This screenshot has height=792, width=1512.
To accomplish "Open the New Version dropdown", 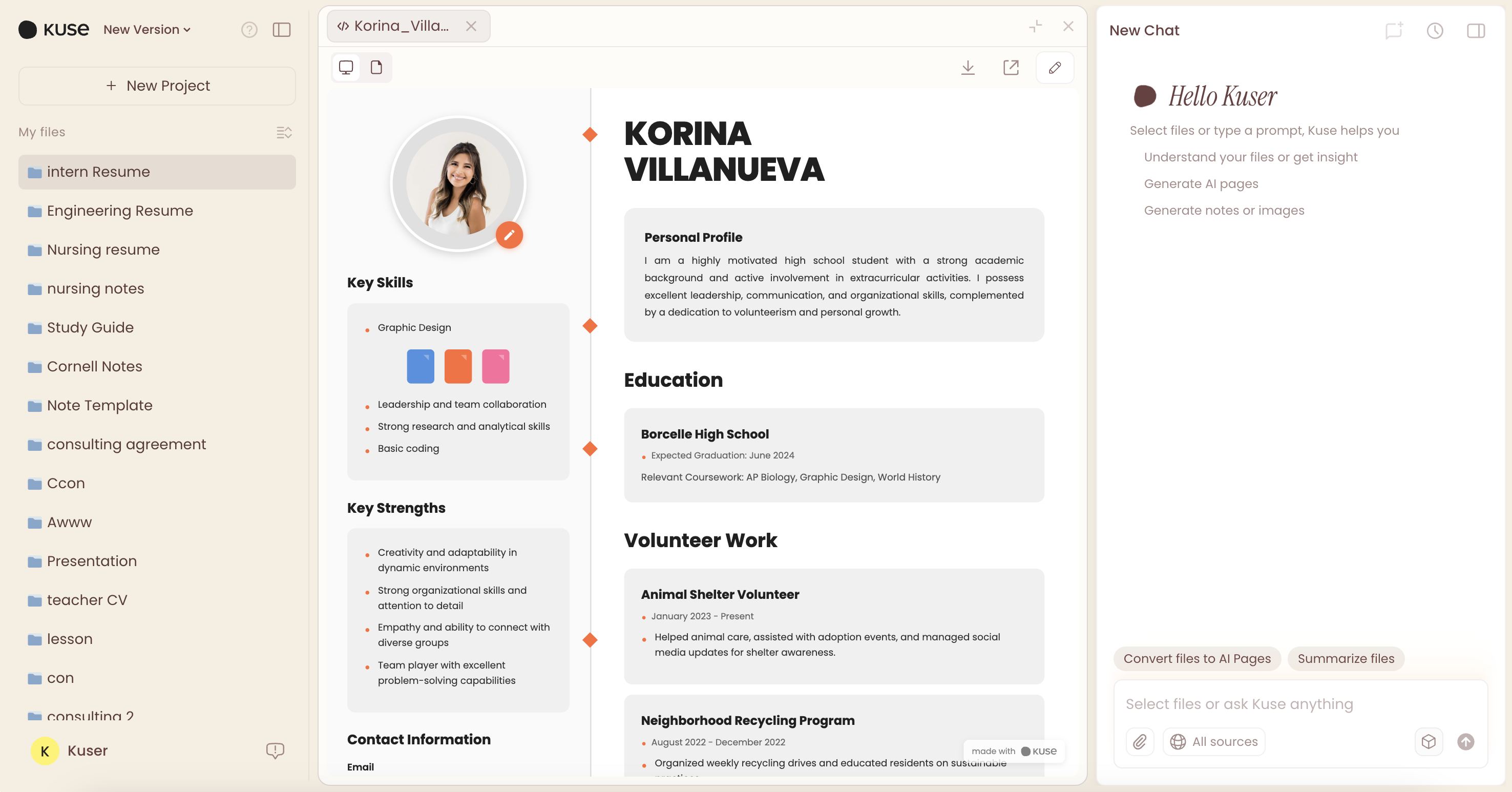I will [146, 29].
